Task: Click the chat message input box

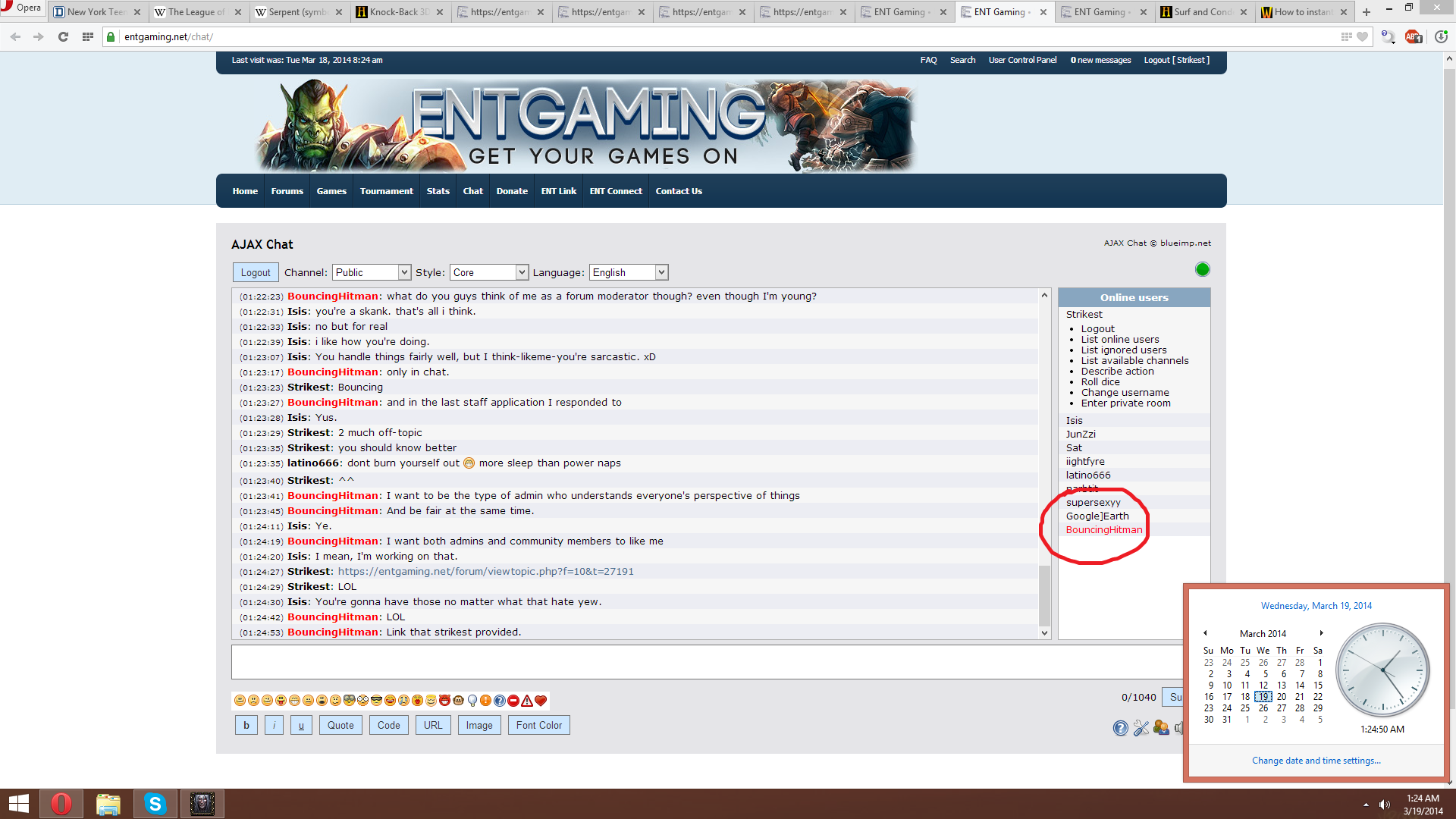Action: tap(707, 662)
